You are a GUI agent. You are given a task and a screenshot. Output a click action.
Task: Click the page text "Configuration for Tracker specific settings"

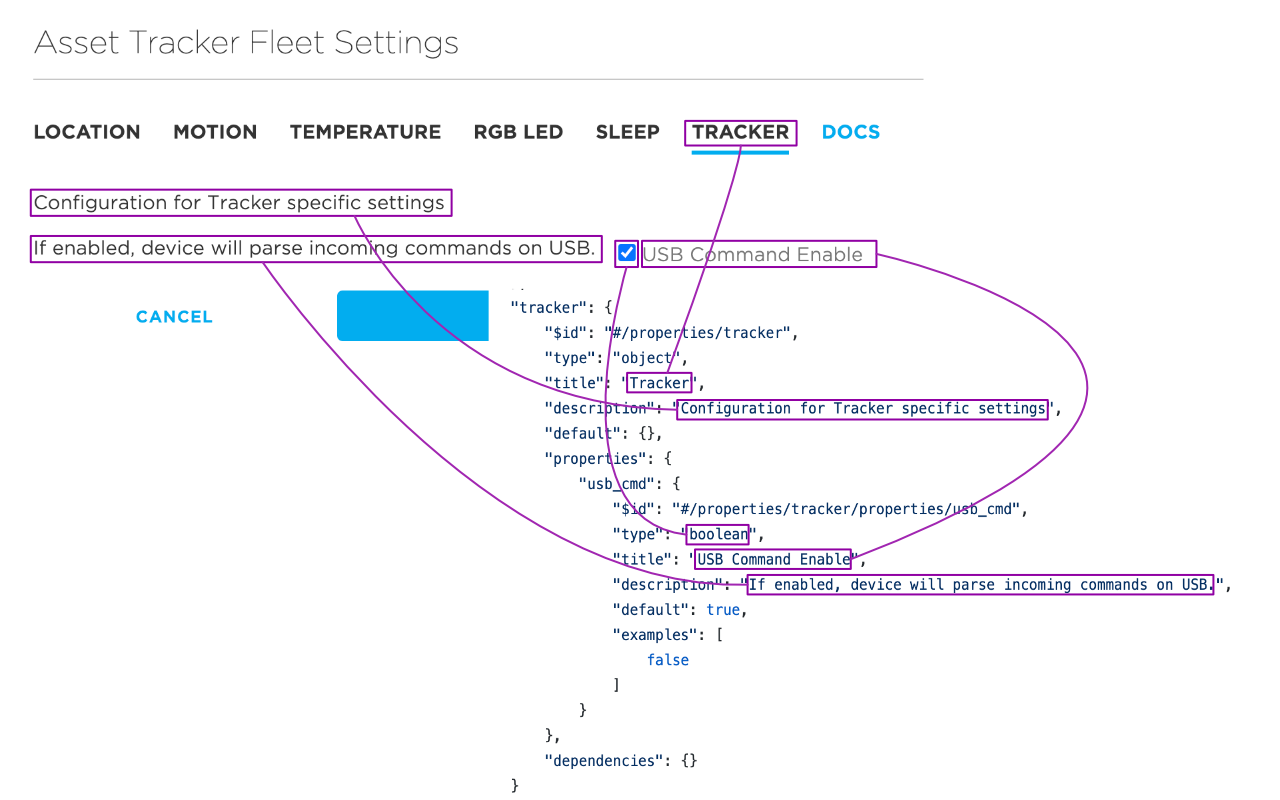pos(240,203)
